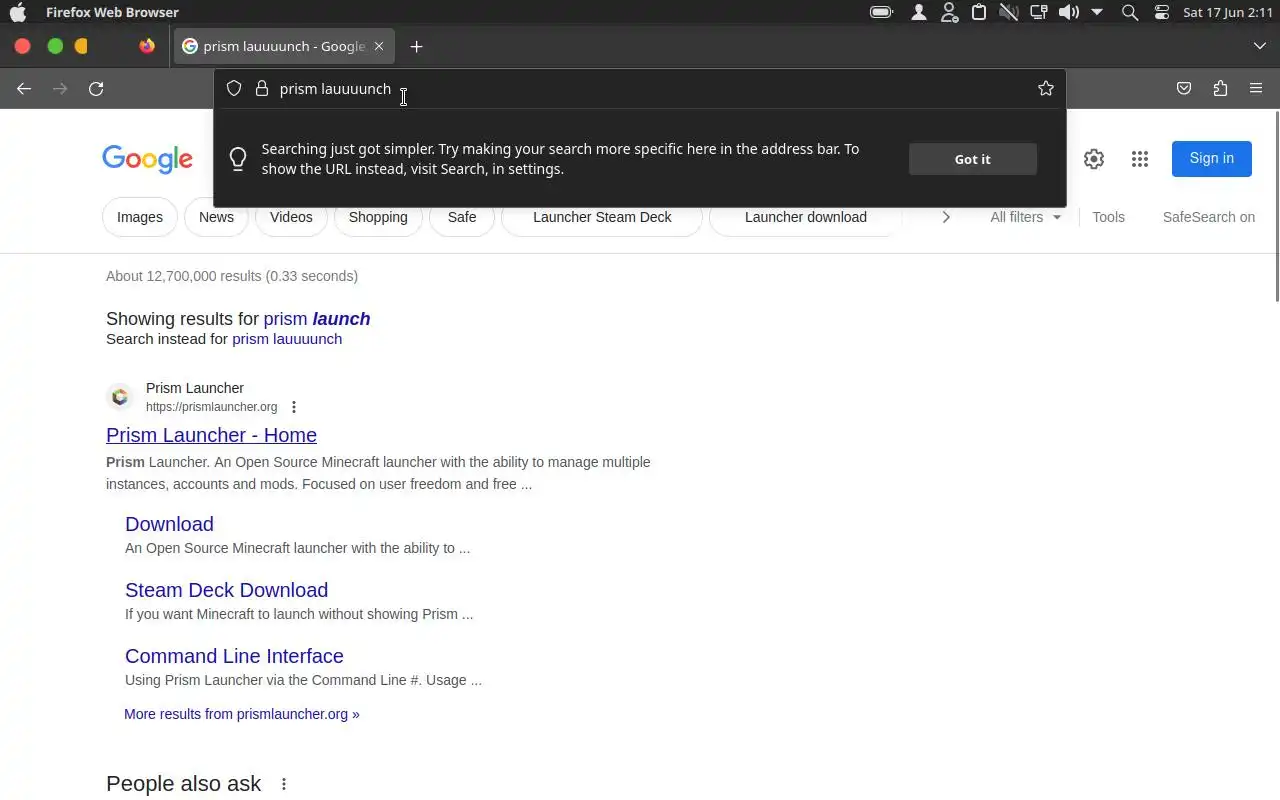Click the Sign in button
The width and height of the screenshot is (1280, 800).
(x=1212, y=158)
